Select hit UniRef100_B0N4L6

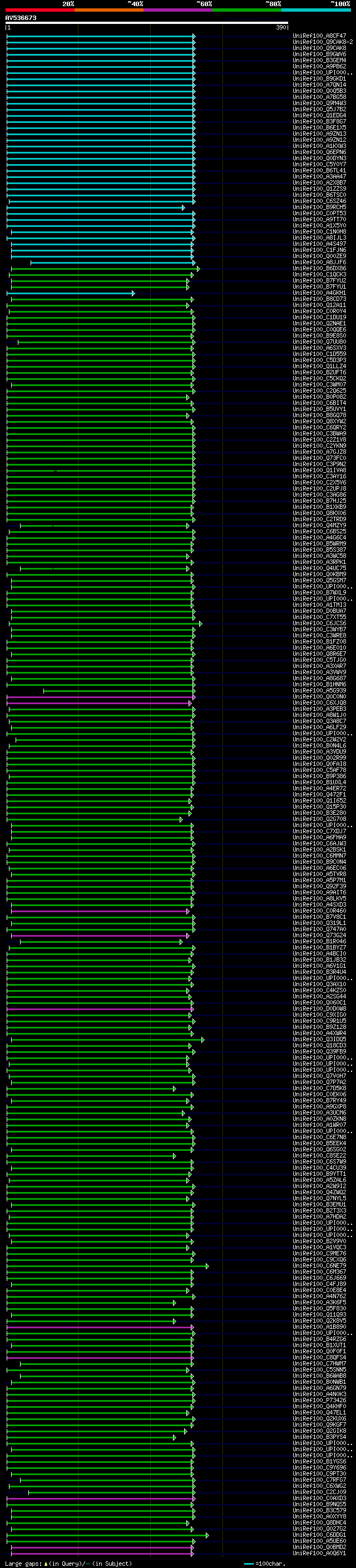tap(319, 746)
